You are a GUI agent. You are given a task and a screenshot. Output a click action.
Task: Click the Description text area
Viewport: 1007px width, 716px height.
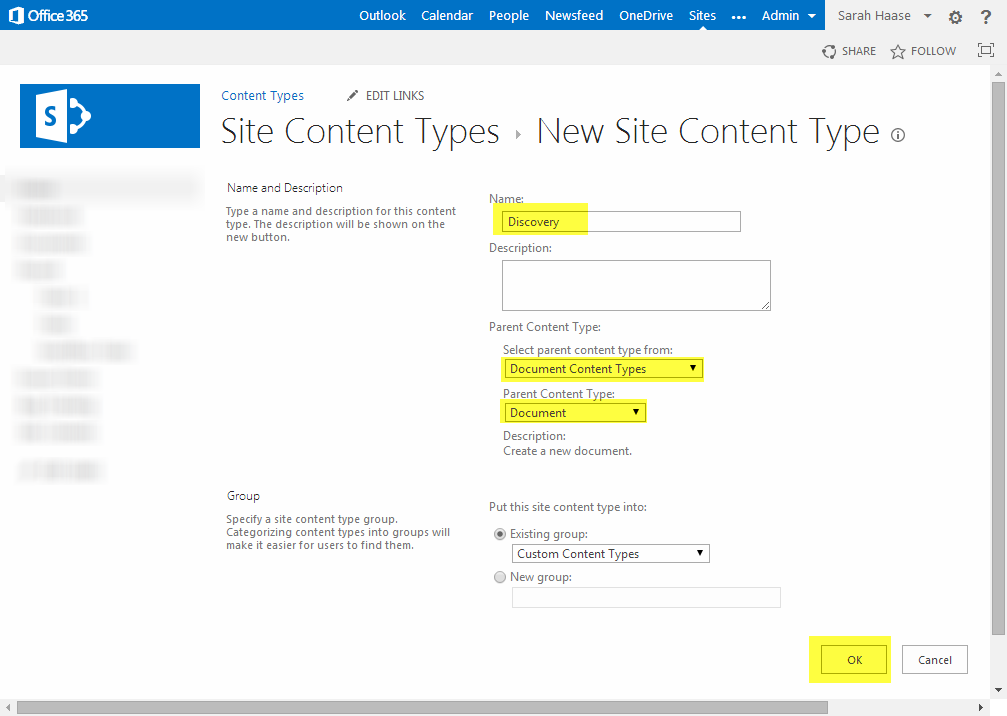(636, 285)
